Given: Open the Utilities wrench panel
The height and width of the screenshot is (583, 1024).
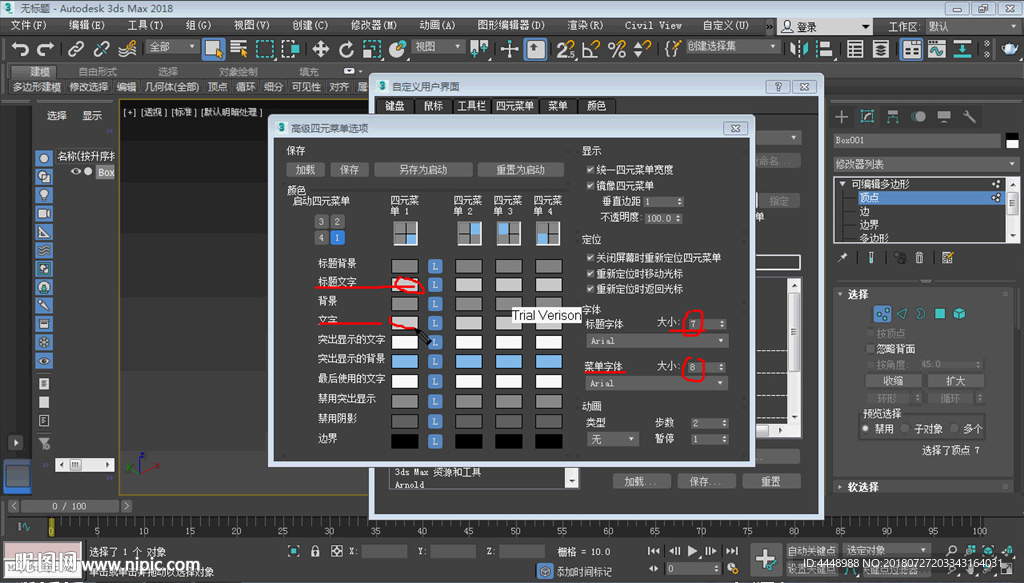Looking at the screenshot, I should point(969,117).
